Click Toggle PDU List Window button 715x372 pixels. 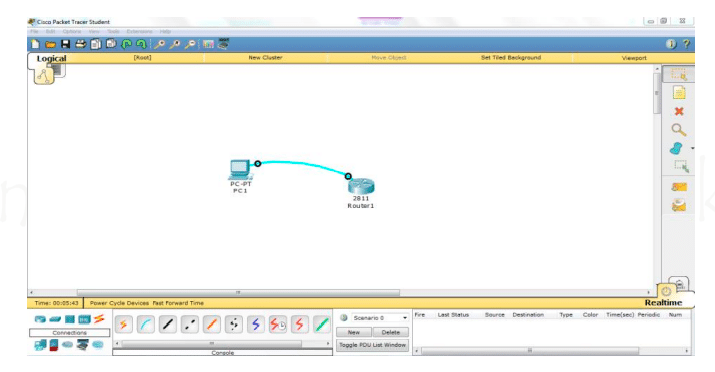click(372, 345)
